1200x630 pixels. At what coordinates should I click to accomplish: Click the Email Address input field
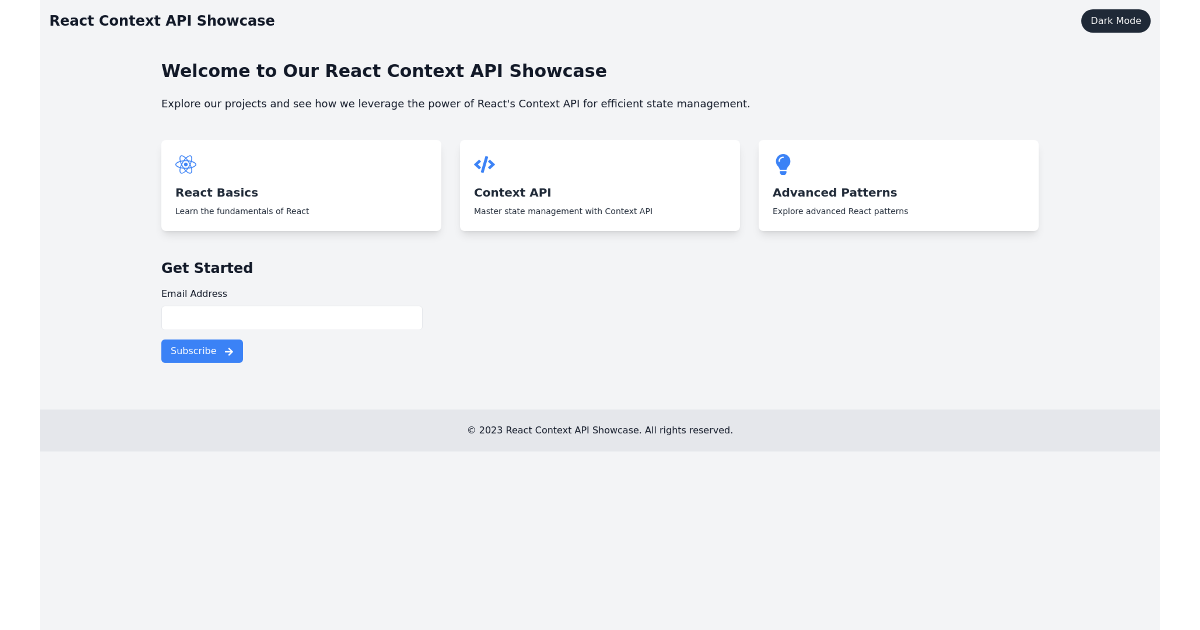point(291,317)
